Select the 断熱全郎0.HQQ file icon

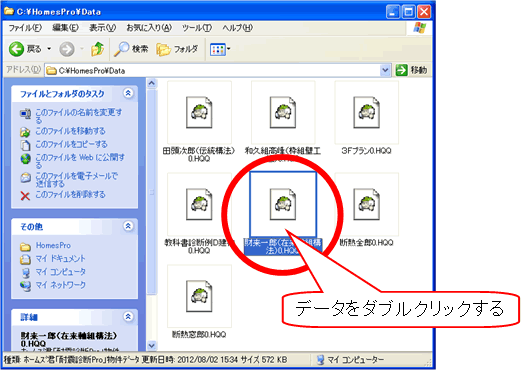pos(366,204)
